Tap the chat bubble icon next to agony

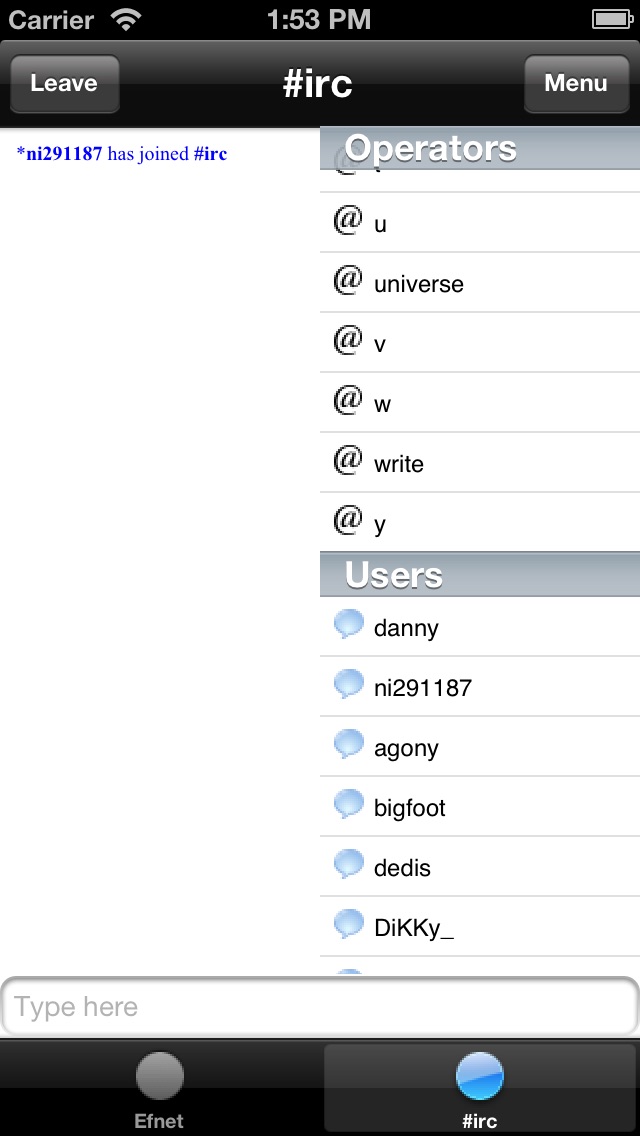point(349,745)
